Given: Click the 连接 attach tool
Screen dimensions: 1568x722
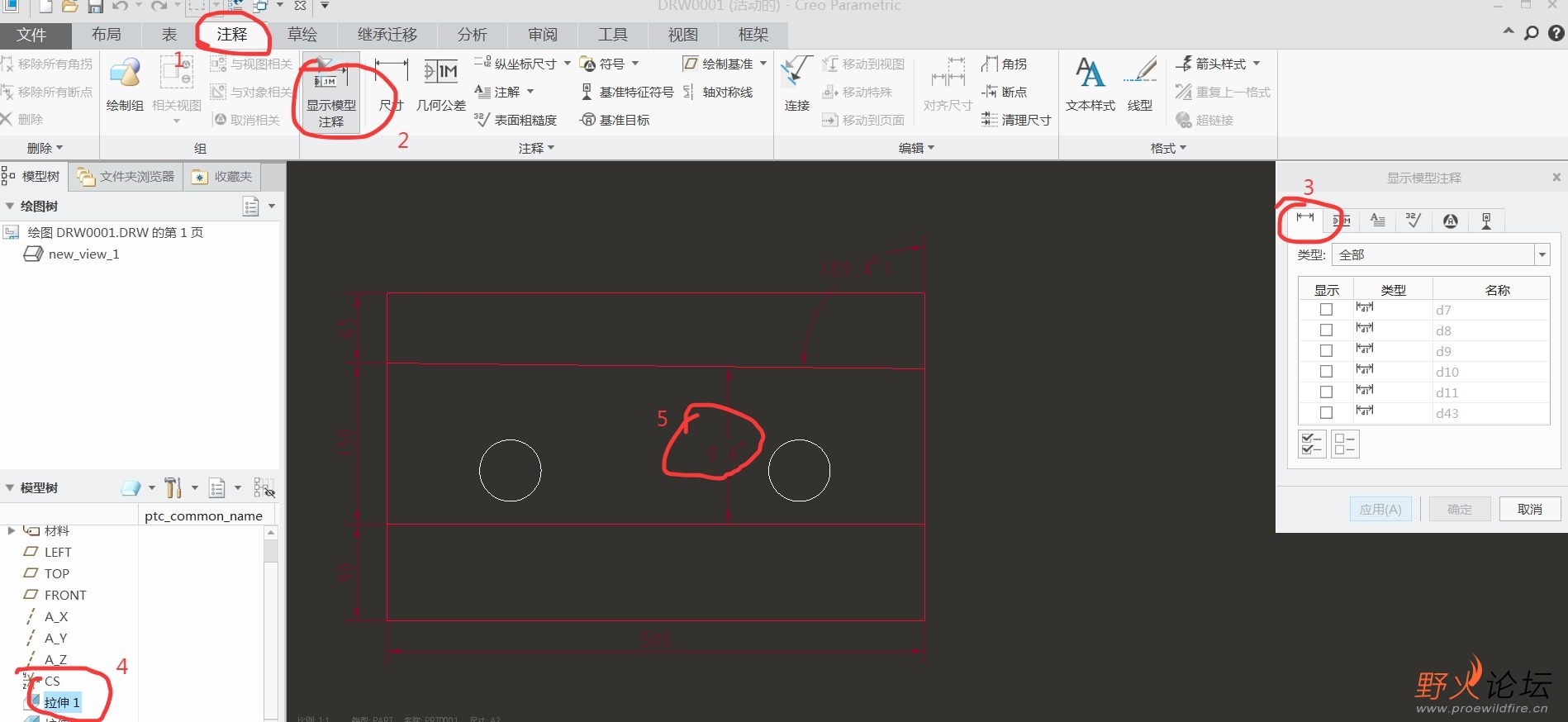Looking at the screenshot, I should 796,84.
